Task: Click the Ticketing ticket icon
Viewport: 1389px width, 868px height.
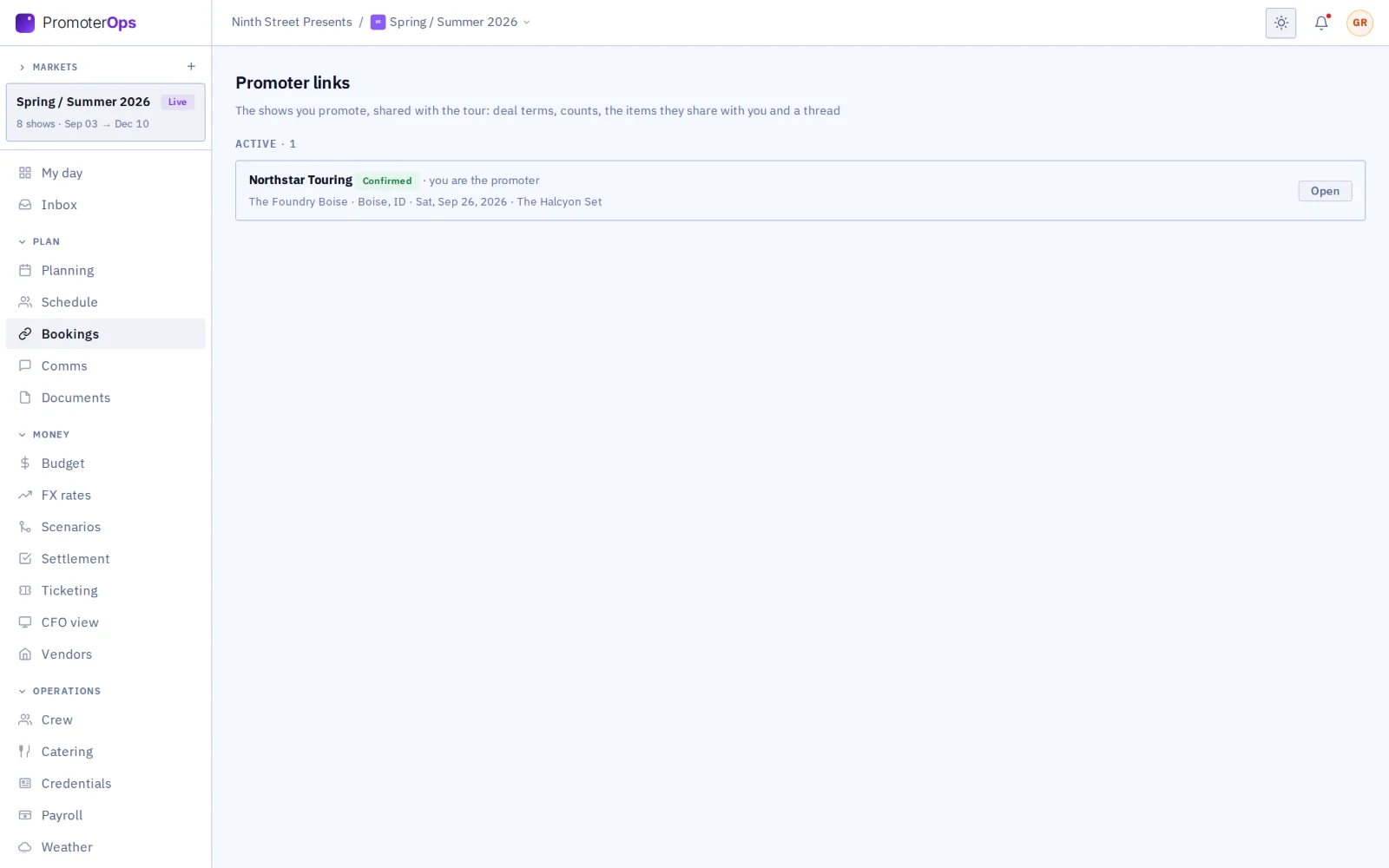Action: click(25, 591)
